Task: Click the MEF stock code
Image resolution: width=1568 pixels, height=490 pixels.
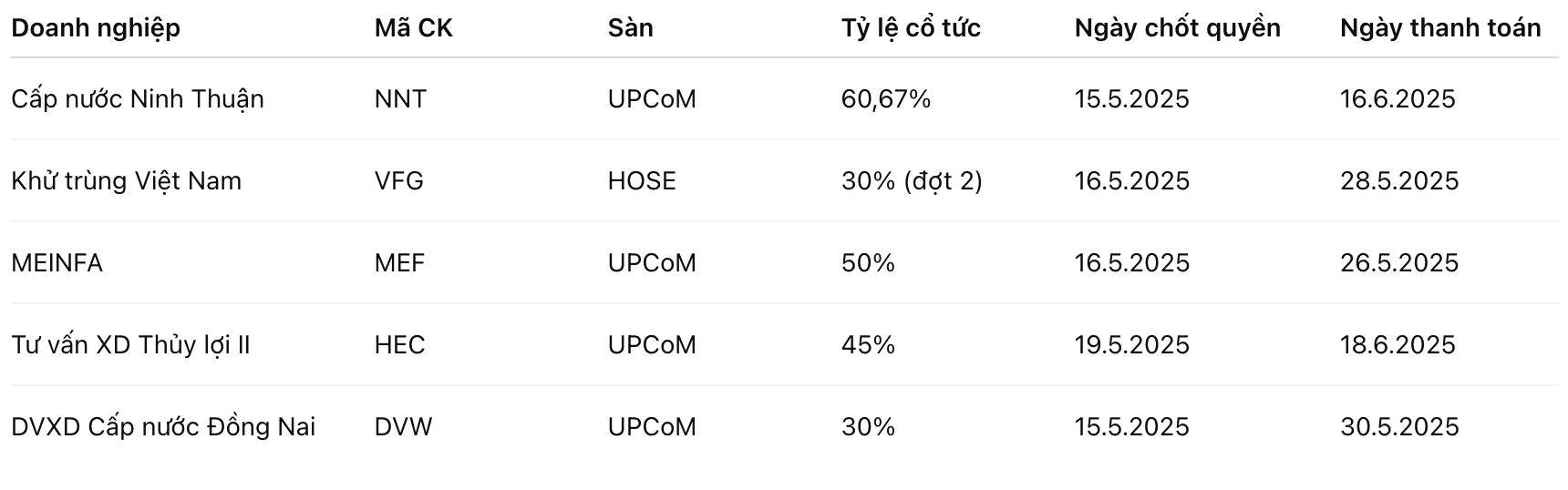Action: (399, 262)
